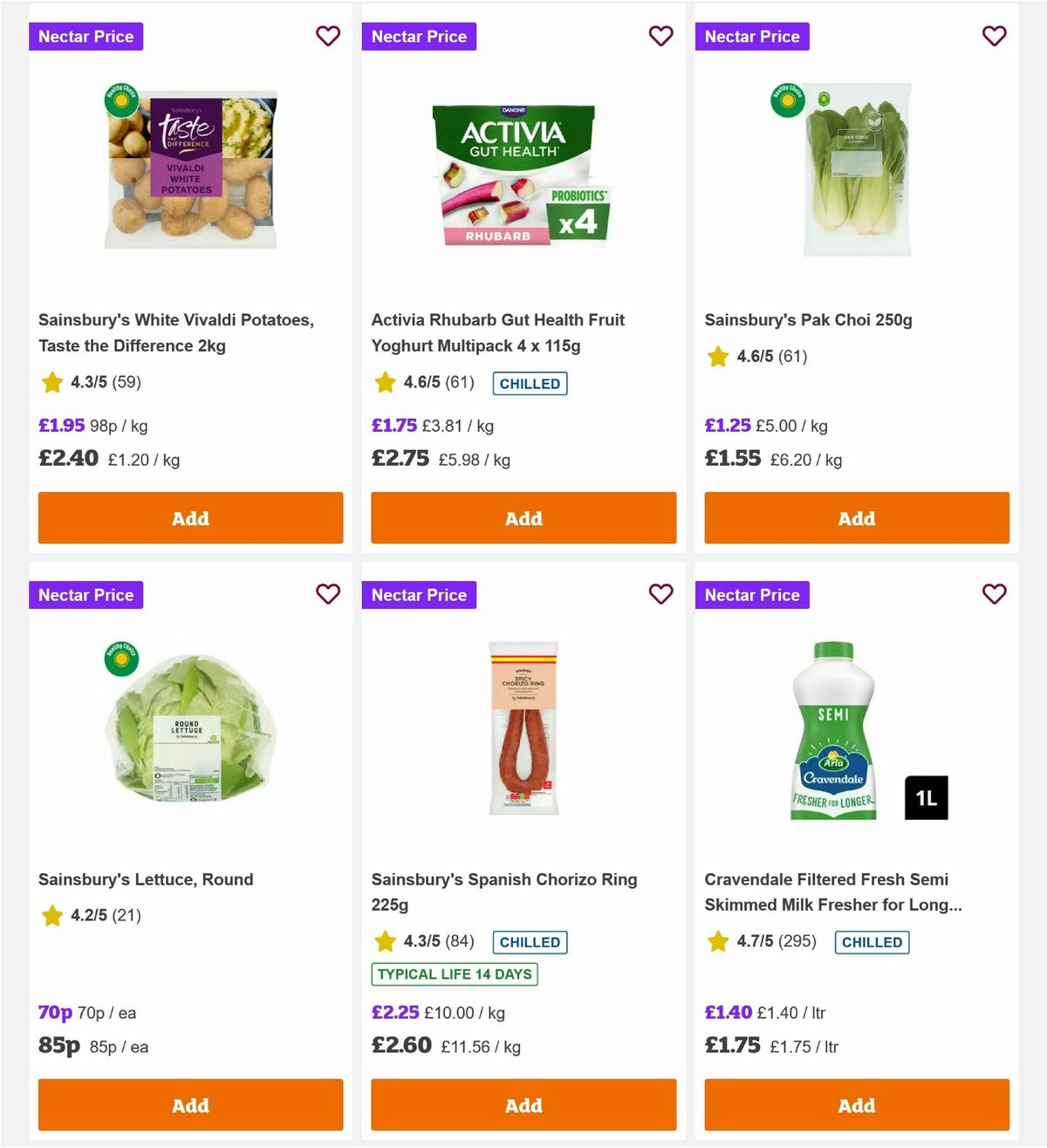1047x1148 pixels.
Task: Click the star icon beside 4.7/5 rating
Action: point(717,942)
